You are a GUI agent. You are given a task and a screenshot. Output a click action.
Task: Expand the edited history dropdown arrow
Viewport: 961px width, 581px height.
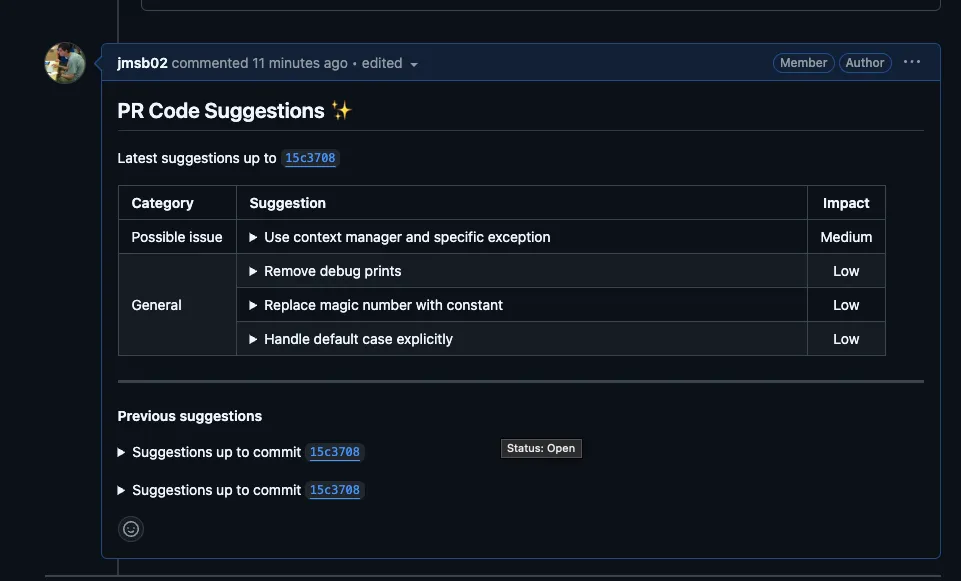[x=414, y=64]
